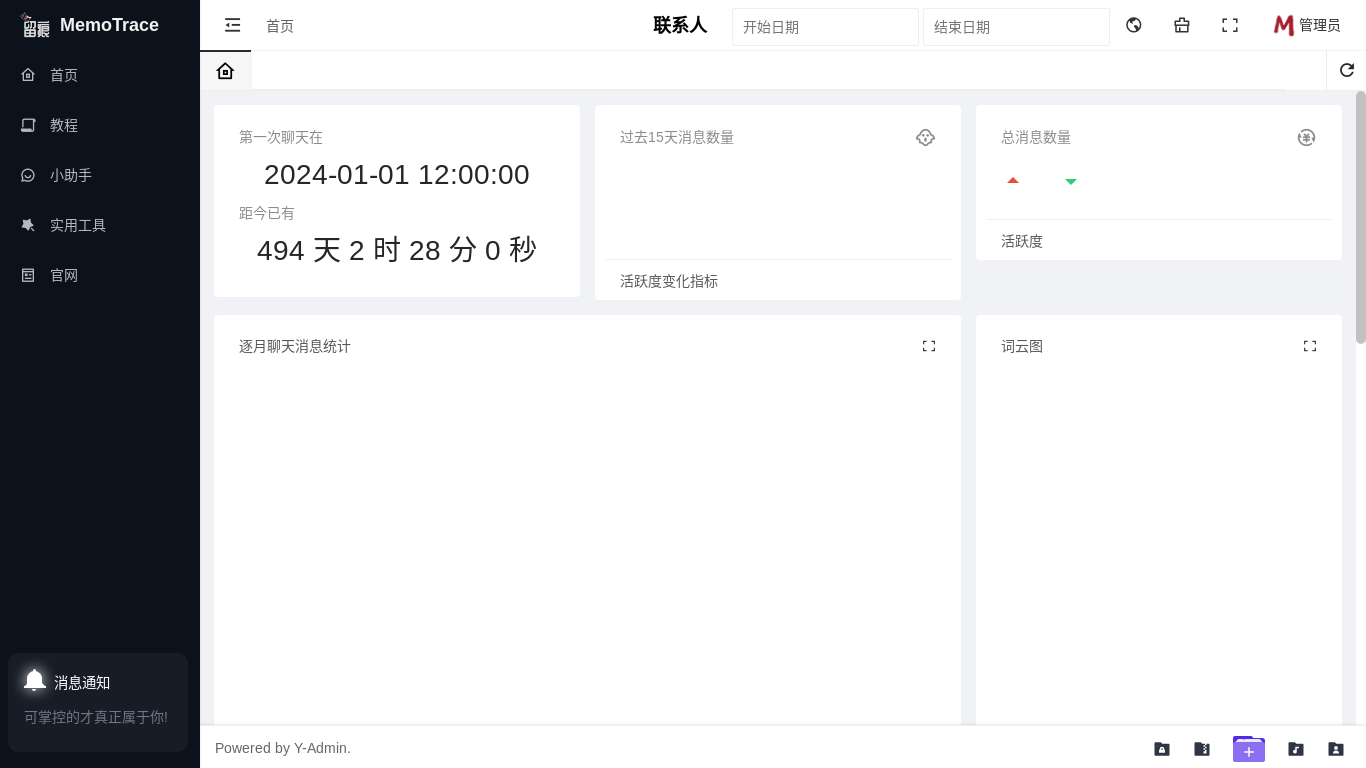Open 官网 in the sidebar
The width and height of the screenshot is (1366, 768).
(100, 275)
